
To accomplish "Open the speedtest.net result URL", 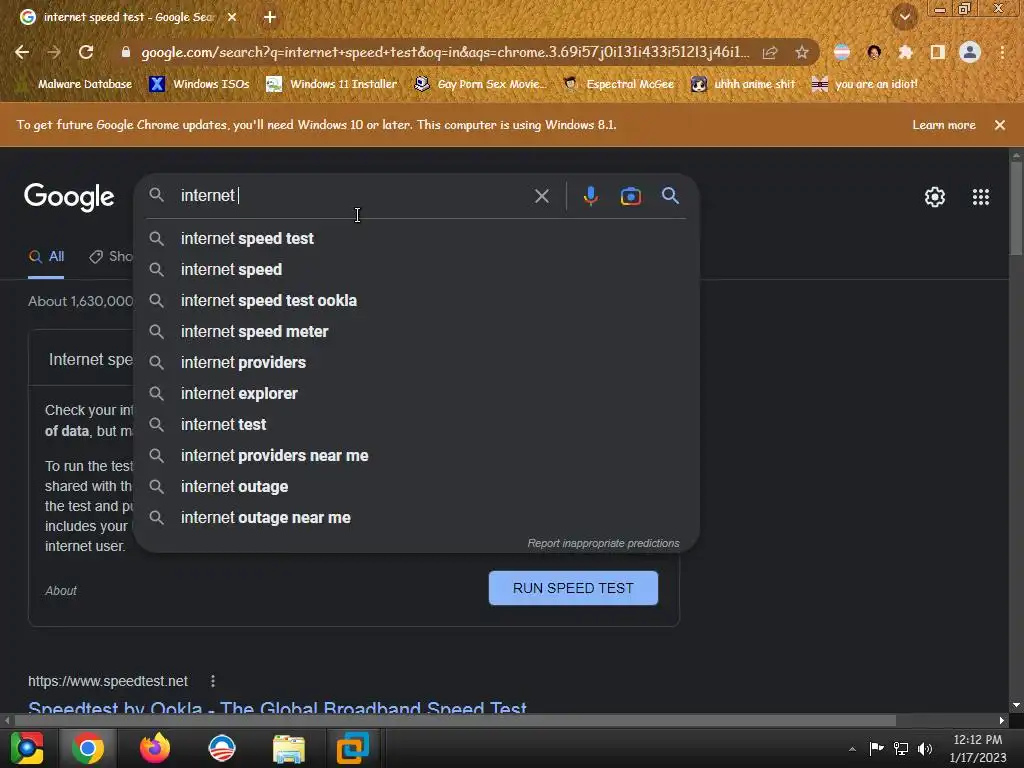I will coord(108,681).
